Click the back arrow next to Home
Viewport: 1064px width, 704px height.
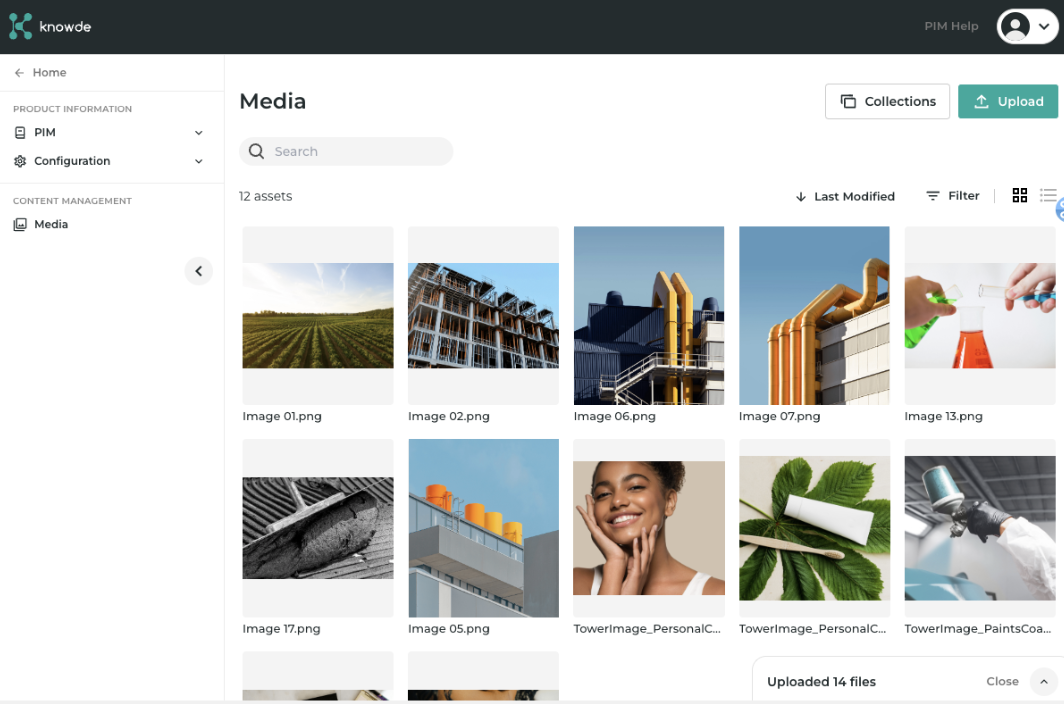click(19, 73)
